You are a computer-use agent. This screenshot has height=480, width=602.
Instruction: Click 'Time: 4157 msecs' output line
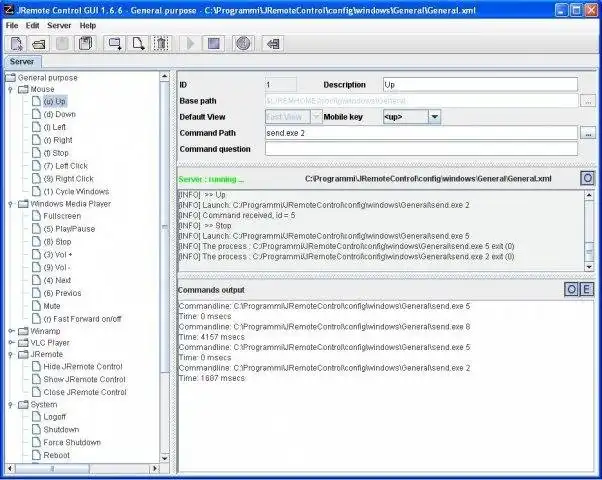click(212, 337)
